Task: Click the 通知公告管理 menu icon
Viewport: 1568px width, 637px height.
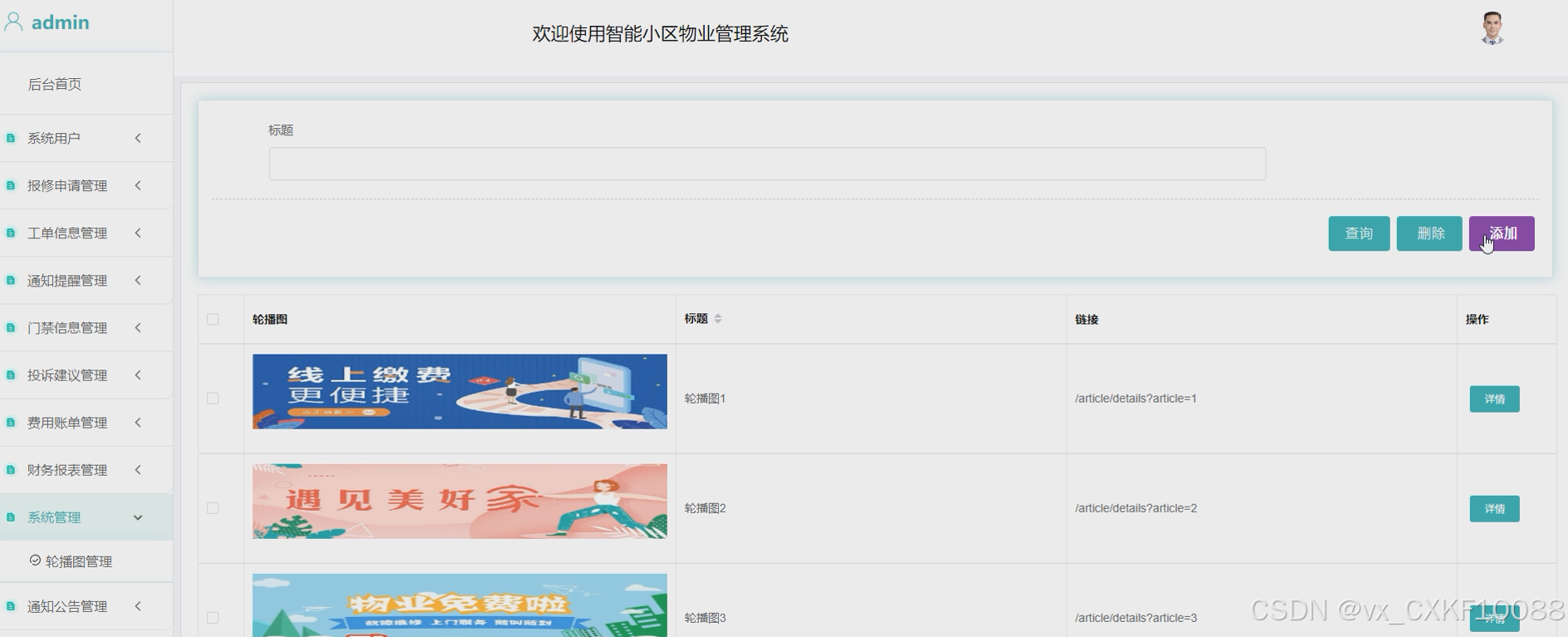Action: click(x=11, y=606)
